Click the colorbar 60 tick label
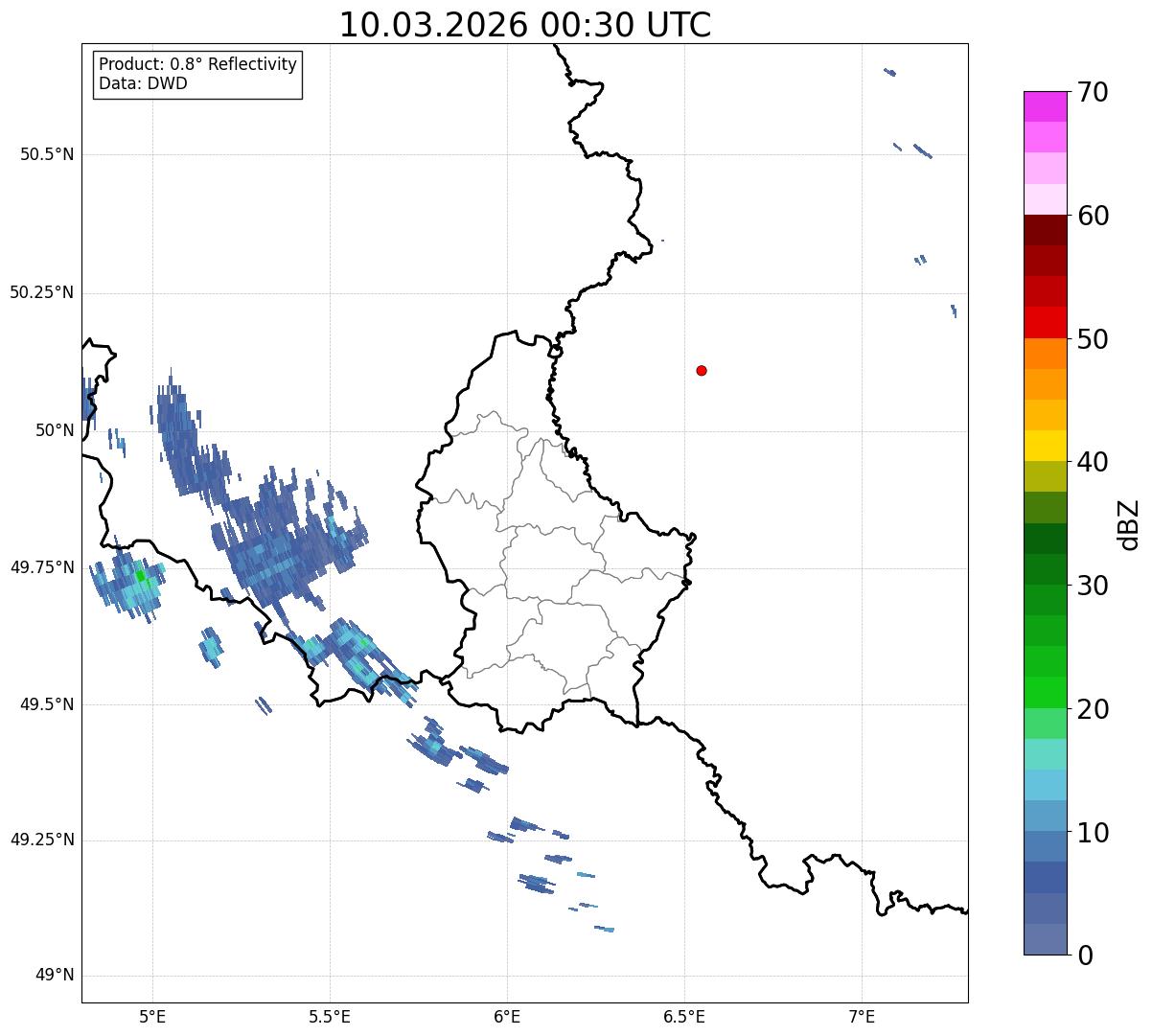Viewport: 1152px width, 1036px height. point(1093,216)
